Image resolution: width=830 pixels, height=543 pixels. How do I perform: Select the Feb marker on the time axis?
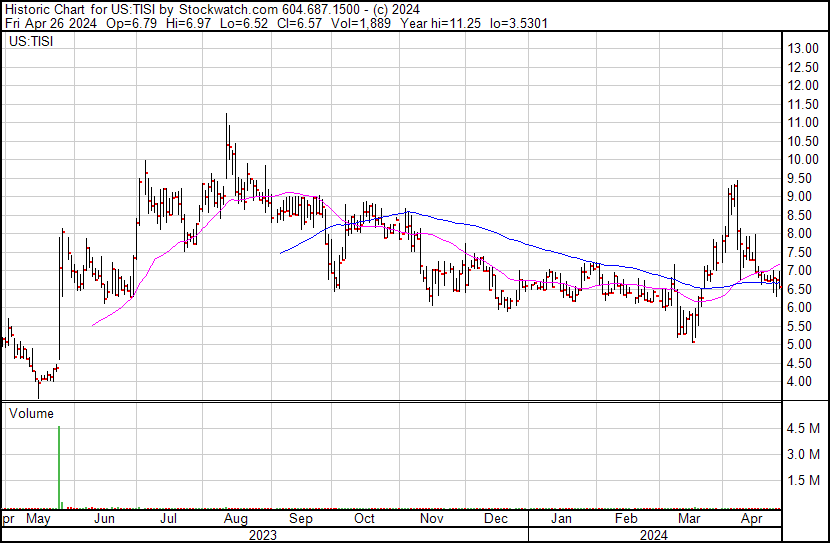pos(626,520)
